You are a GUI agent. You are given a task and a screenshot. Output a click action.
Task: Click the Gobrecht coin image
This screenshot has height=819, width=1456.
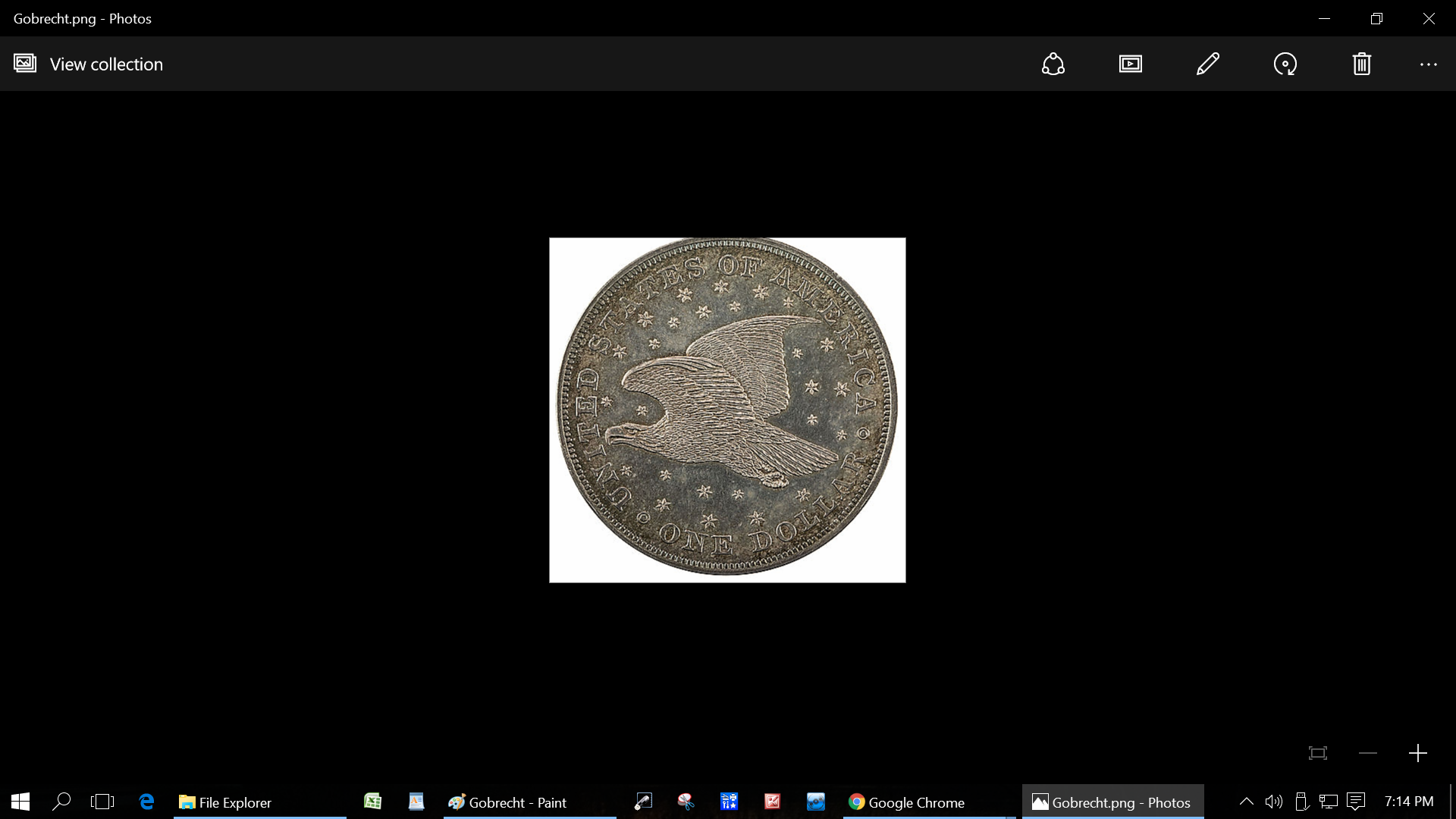(727, 409)
